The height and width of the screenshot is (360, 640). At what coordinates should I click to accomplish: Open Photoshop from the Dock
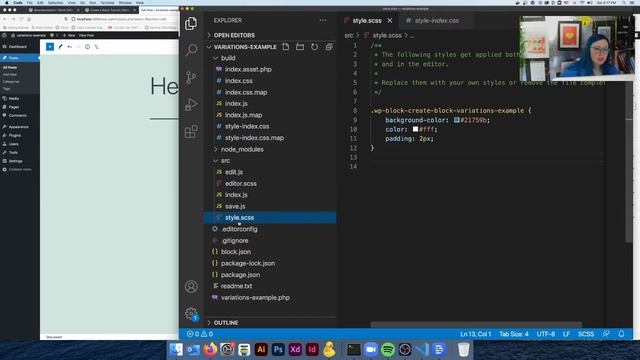tap(278, 349)
